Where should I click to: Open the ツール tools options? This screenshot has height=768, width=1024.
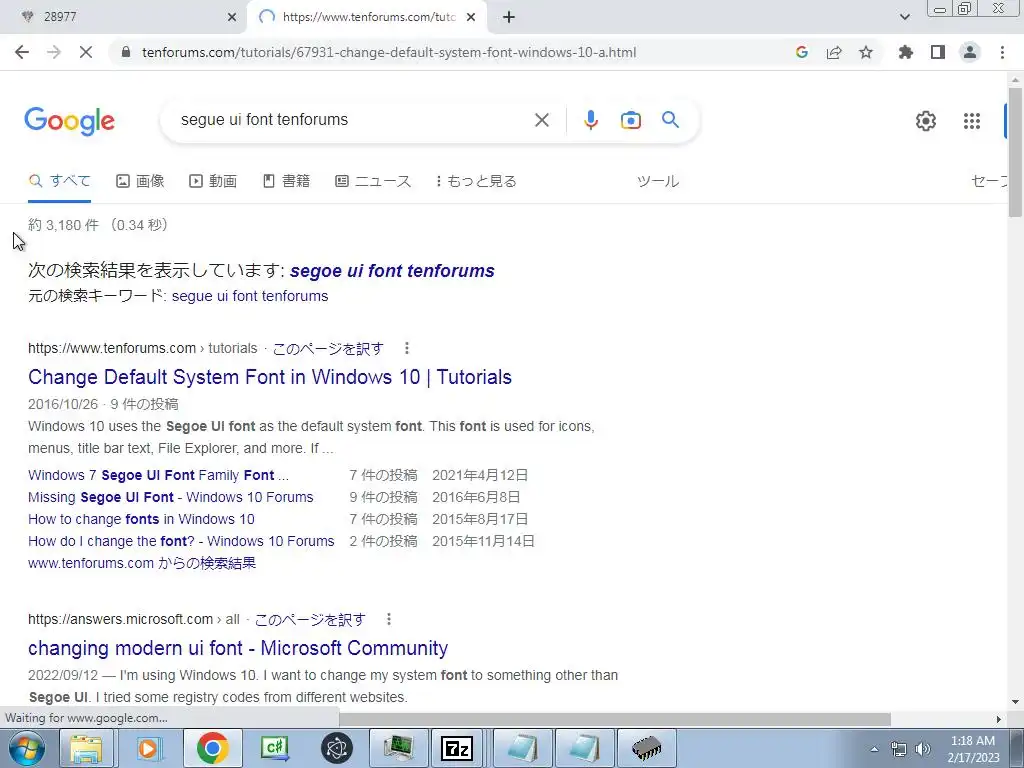tap(658, 181)
